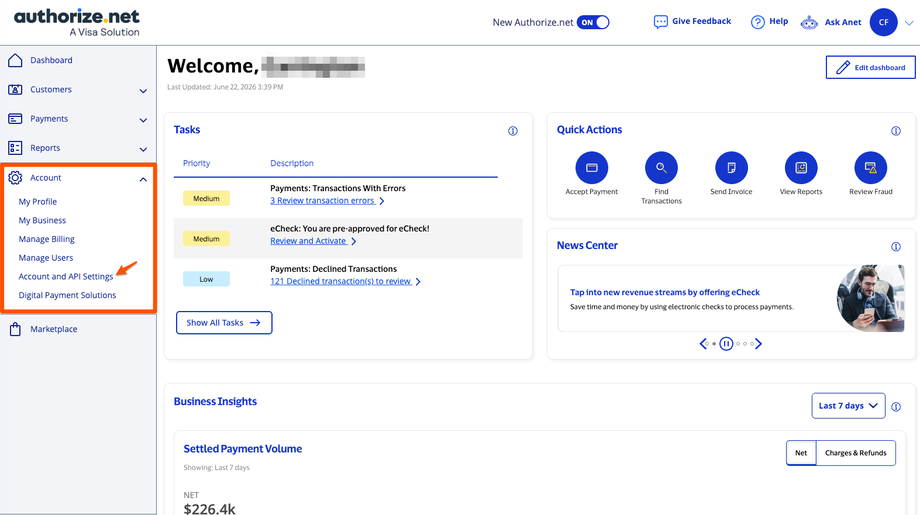The height and width of the screenshot is (515, 920).
Task: Select the Charges & Refunds toggle
Action: pos(855,453)
